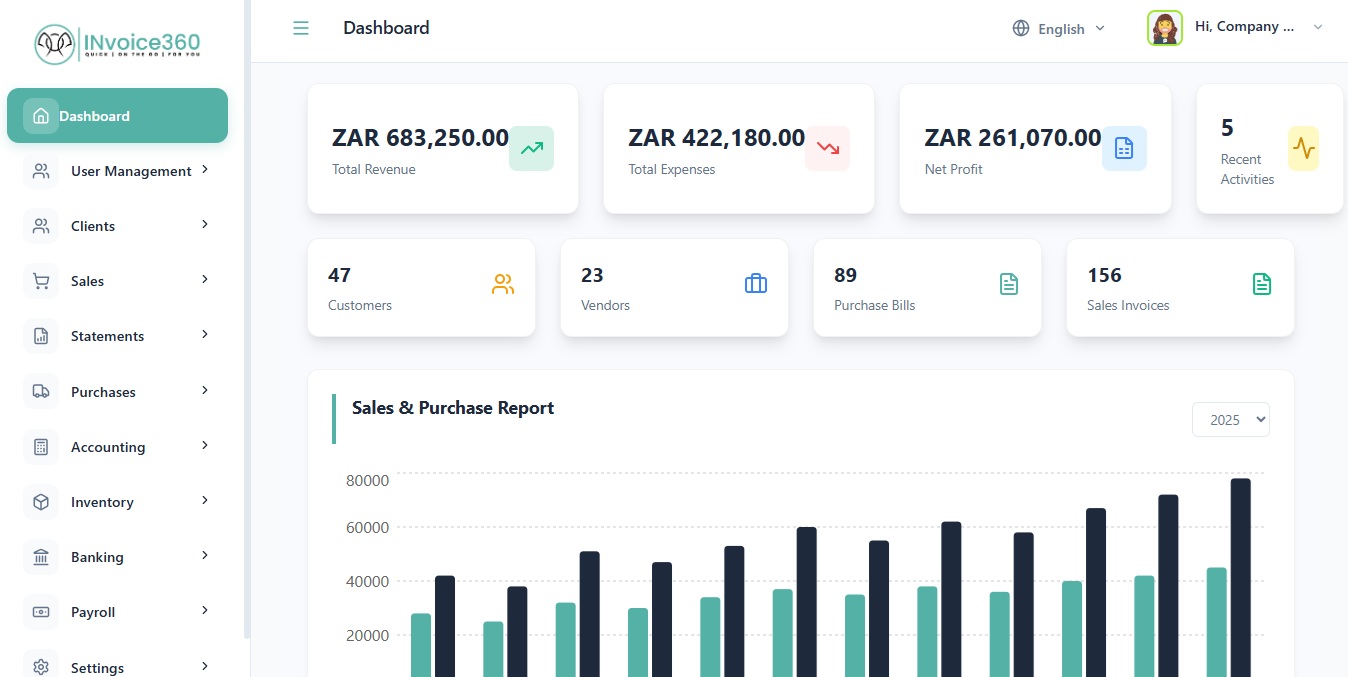Open the year selector showing 2025

1230,419
